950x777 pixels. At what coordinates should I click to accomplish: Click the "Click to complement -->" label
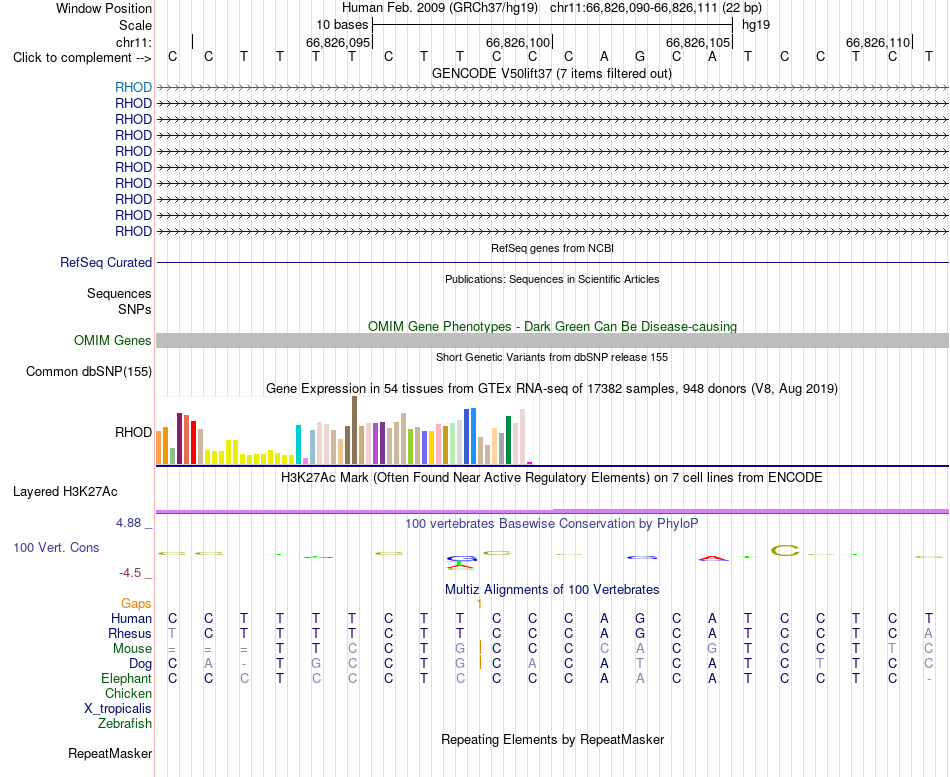click(82, 58)
